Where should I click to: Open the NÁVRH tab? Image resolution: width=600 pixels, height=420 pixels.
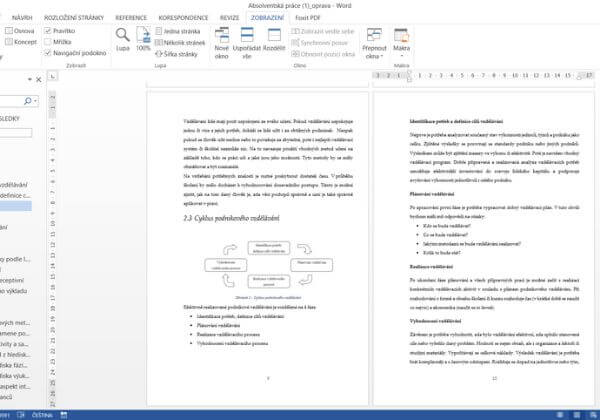tap(22, 18)
